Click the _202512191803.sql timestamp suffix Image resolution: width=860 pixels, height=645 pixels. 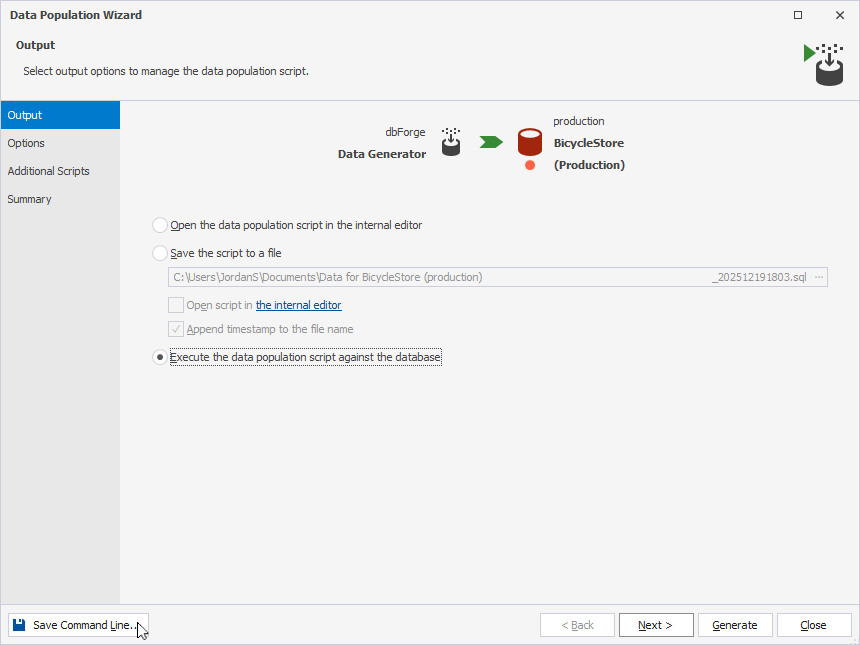click(759, 277)
